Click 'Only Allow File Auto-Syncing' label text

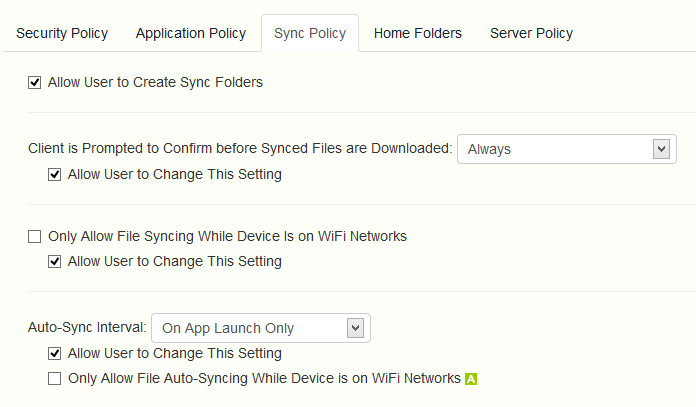pyautogui.click(x=264, y=379)
